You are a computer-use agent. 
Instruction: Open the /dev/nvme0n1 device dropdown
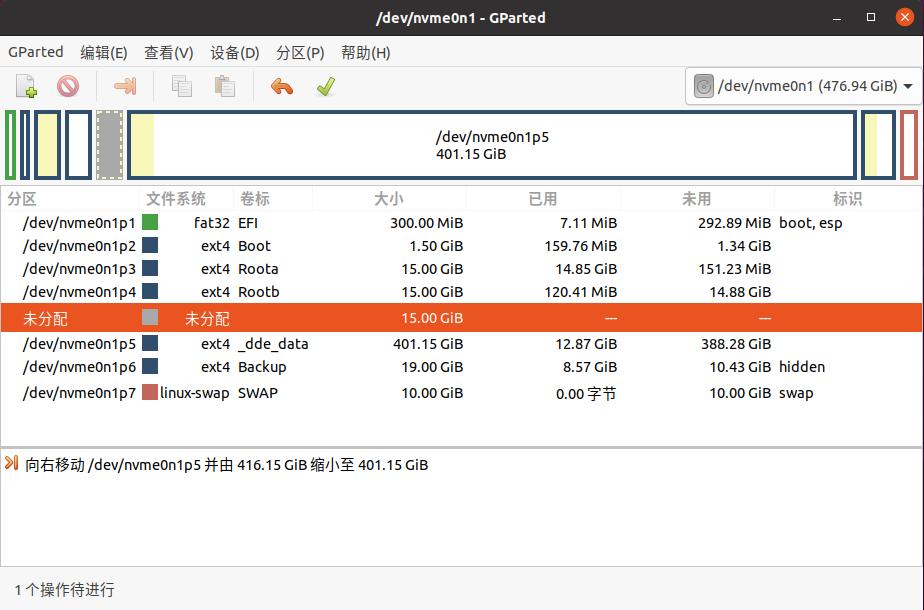pyautogui.click(x=800, y=86)
